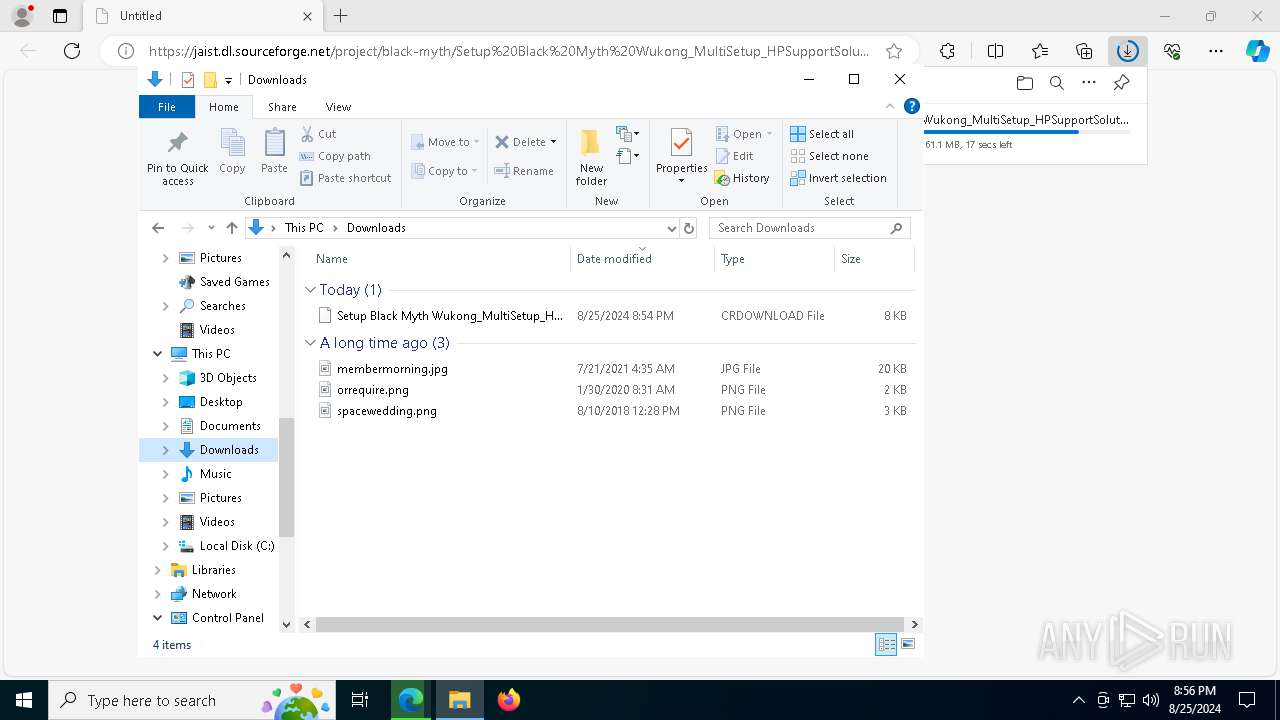Switch to large icons view
Viewport: 1280px width, 720px height.
pyautogui.click(x=908, y=645)
